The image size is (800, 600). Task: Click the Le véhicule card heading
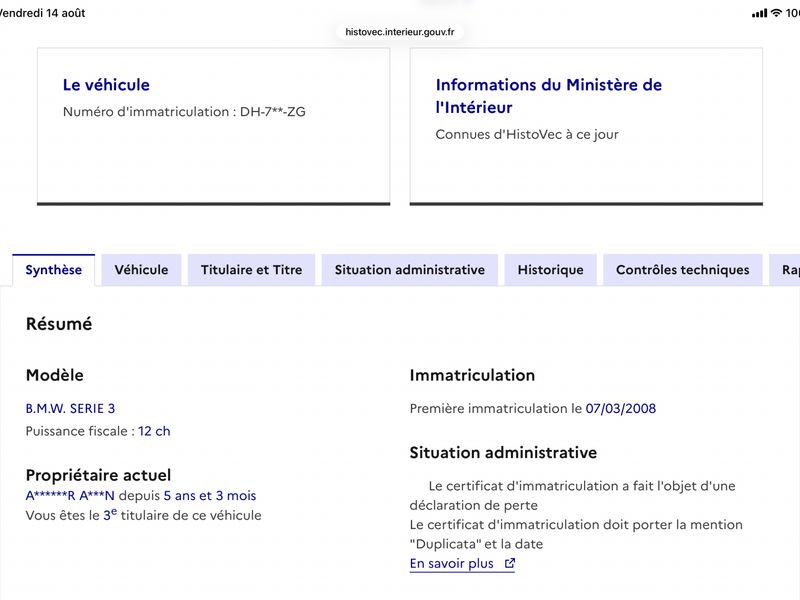(x=106, y=85)
